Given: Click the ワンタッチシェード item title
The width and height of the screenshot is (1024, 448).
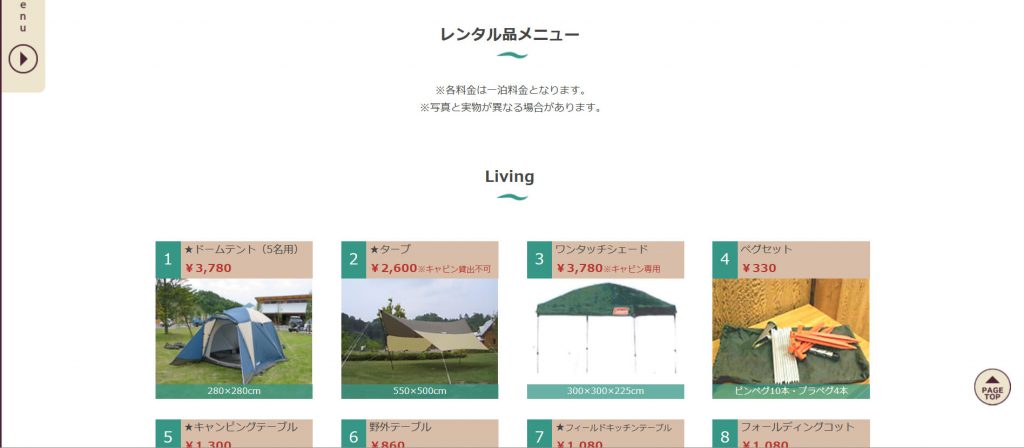Looking at the screenshot, I should 601,249.
